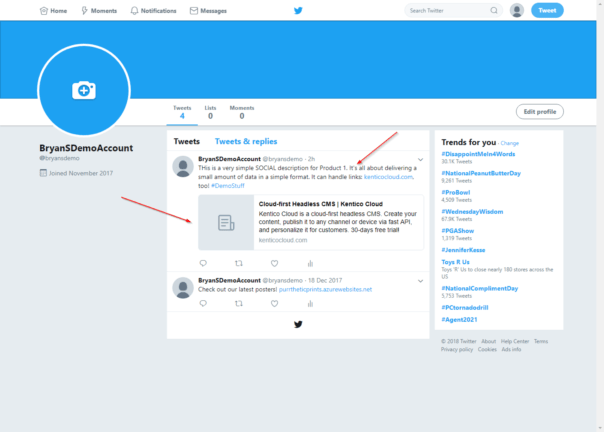
Task: Open the Kentico Cloud link card thumbnail
Action: (x=226, y=223)
